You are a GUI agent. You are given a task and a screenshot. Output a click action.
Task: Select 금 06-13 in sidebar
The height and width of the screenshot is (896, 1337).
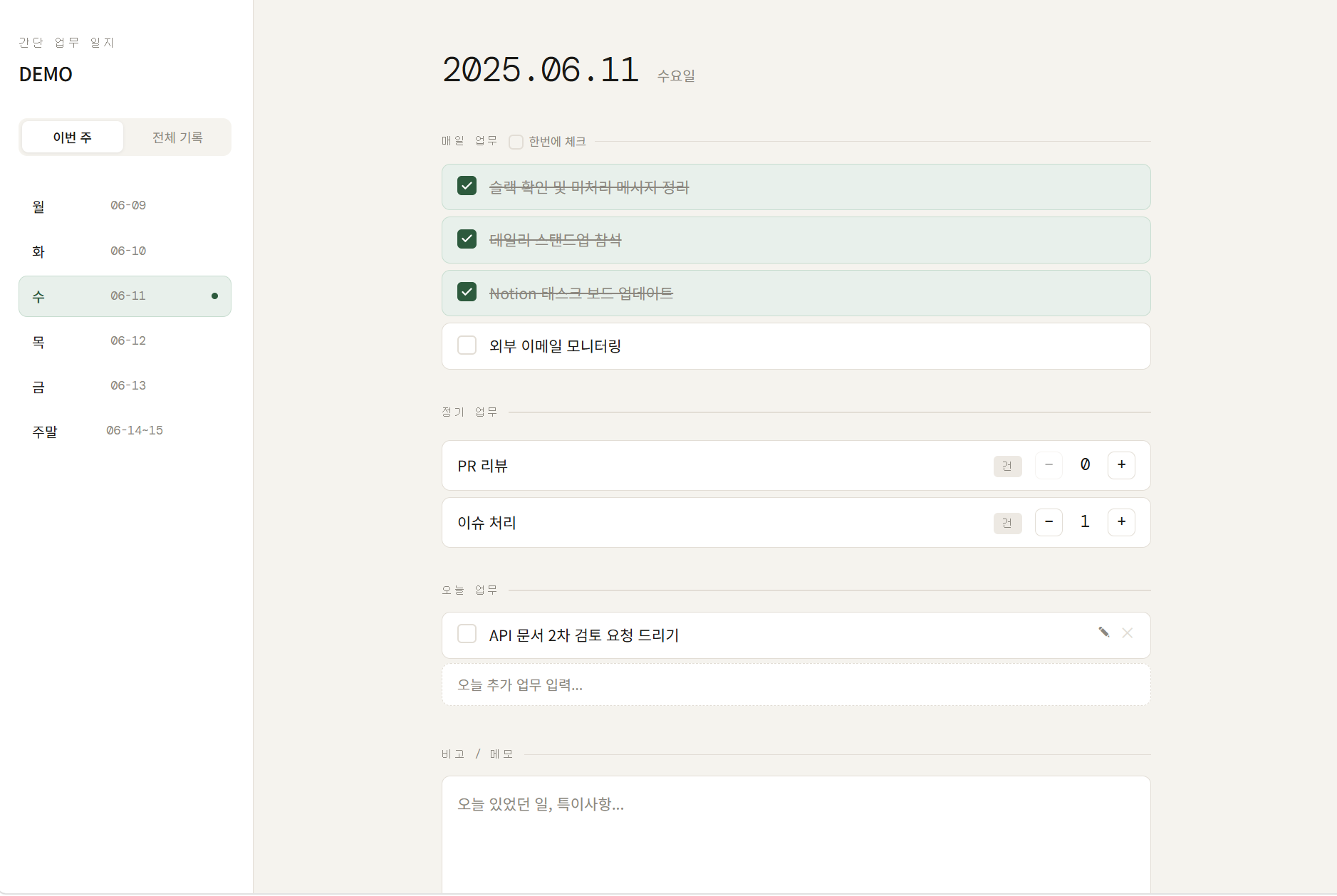(125, 386)
